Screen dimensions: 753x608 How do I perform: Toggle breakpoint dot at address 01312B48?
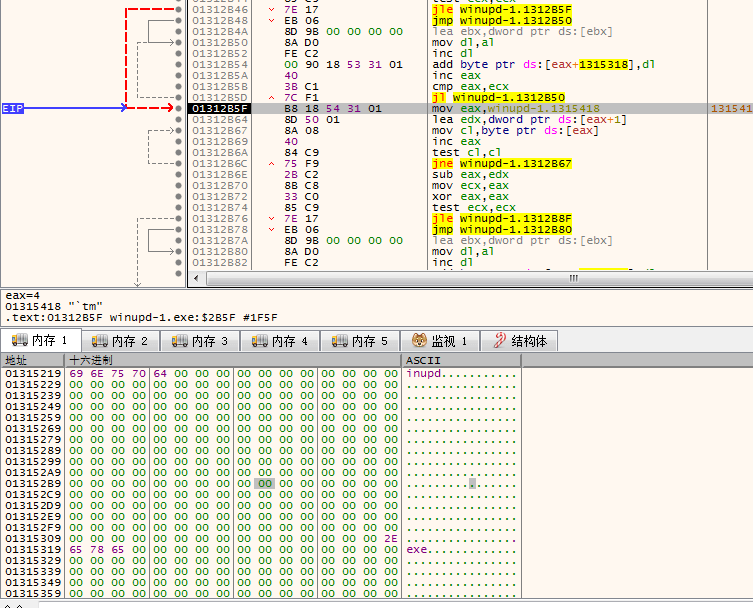coord(179,21)
